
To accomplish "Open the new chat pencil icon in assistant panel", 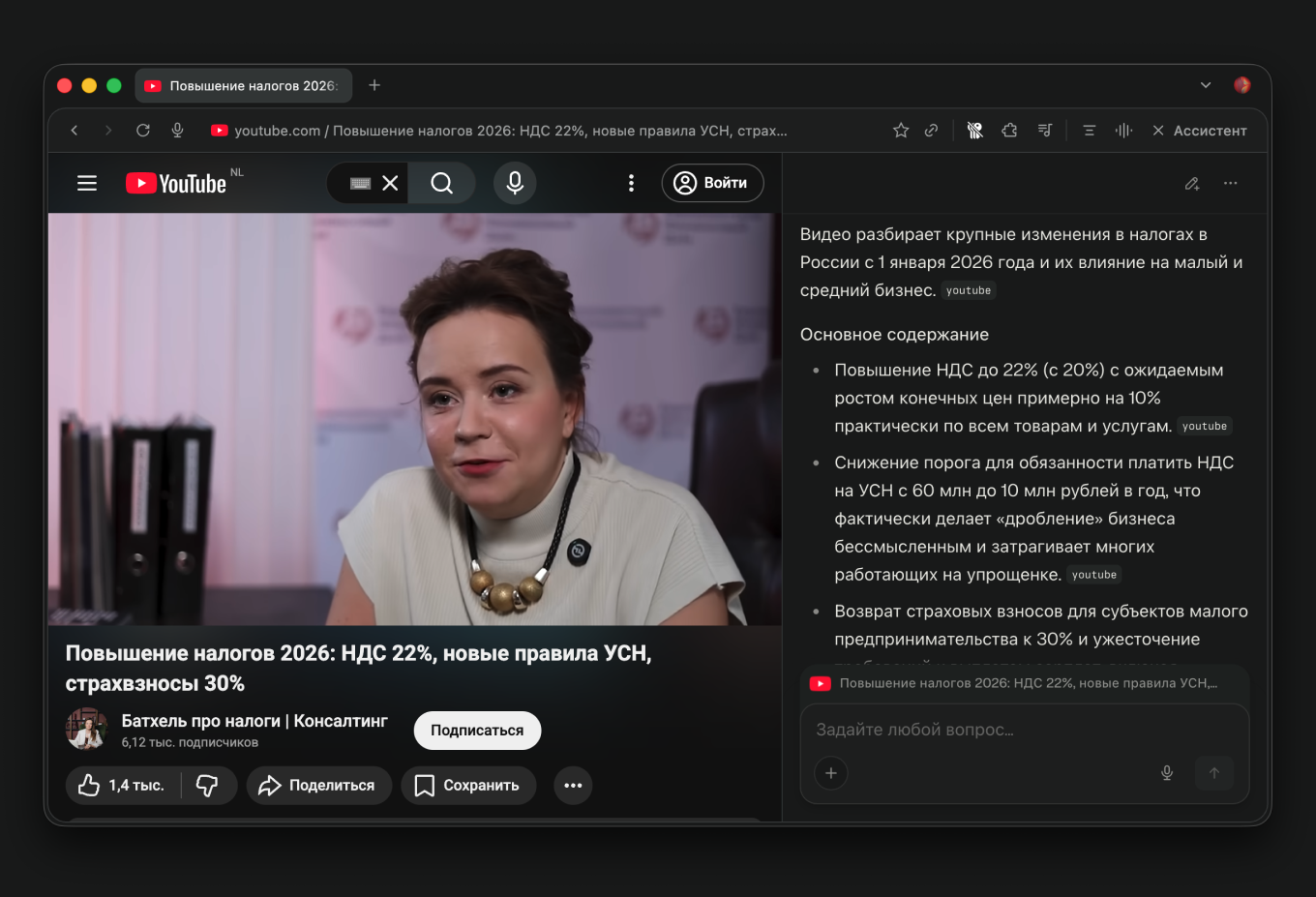I will point(1191,183).
